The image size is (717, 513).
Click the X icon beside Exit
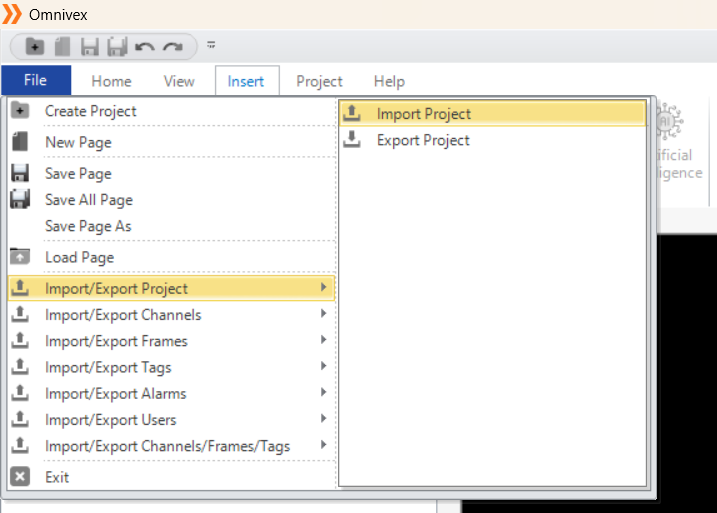[20, 476]
